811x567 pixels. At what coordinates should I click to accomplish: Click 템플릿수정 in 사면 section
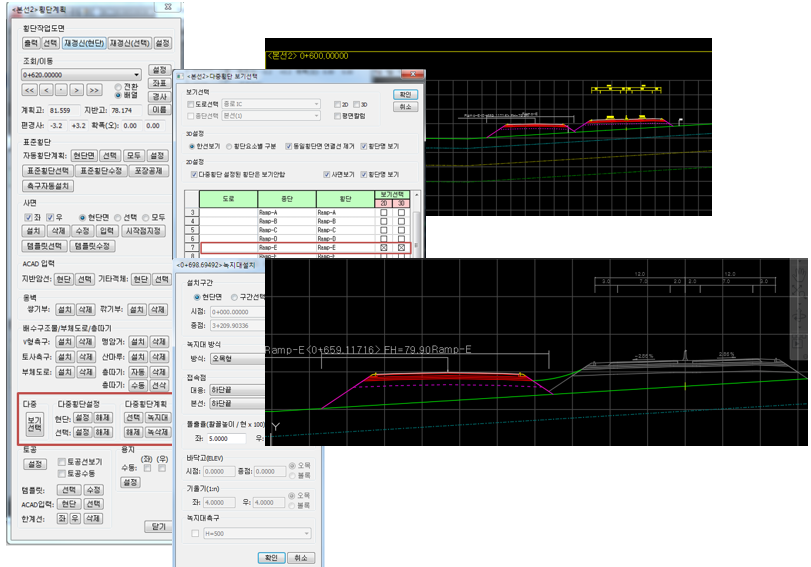(x=92, y=246)
